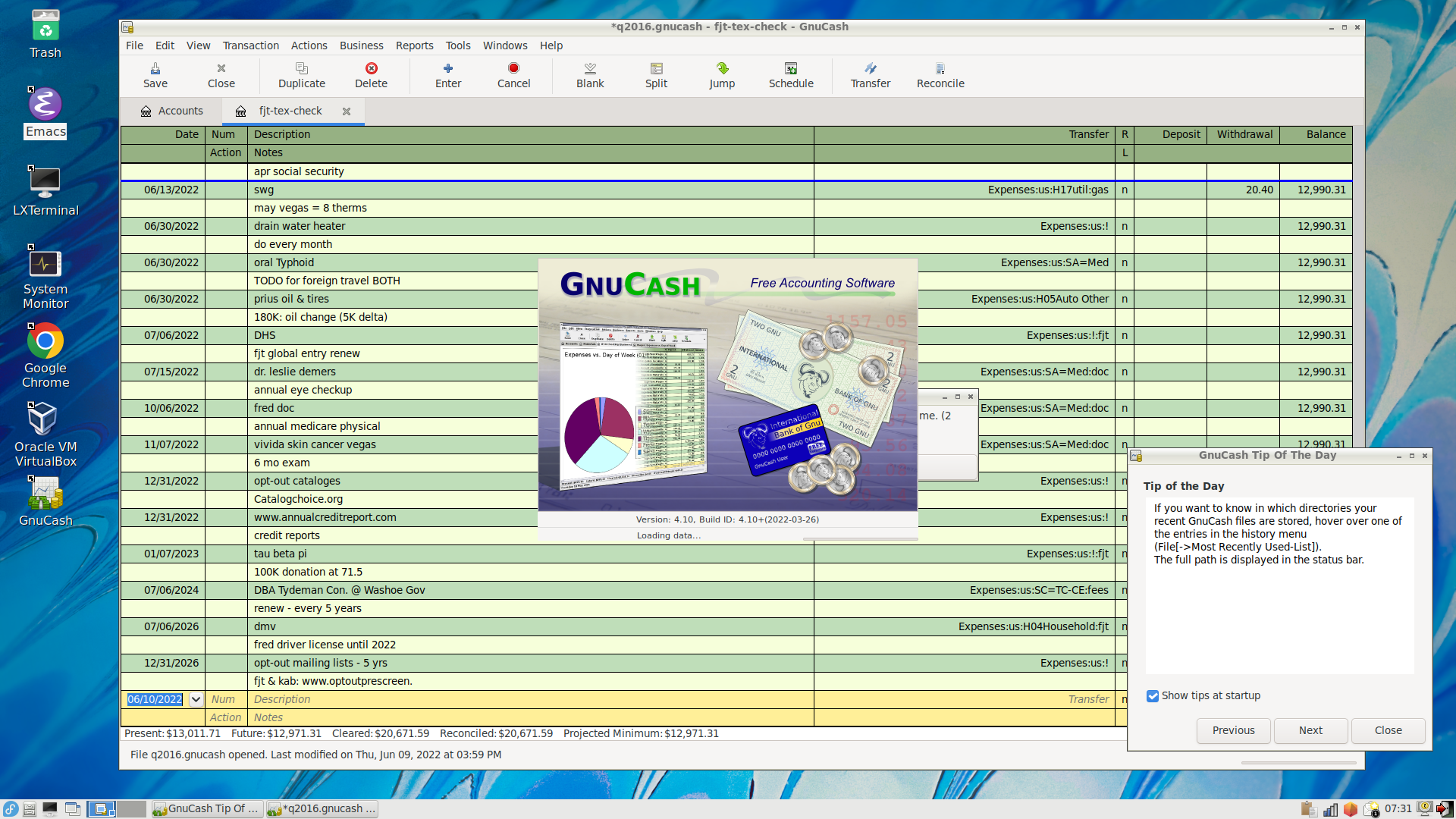Screen dimensions: 1456x819
Task: Click the Transfer field of blank transaction
Action: click(964, 699)
